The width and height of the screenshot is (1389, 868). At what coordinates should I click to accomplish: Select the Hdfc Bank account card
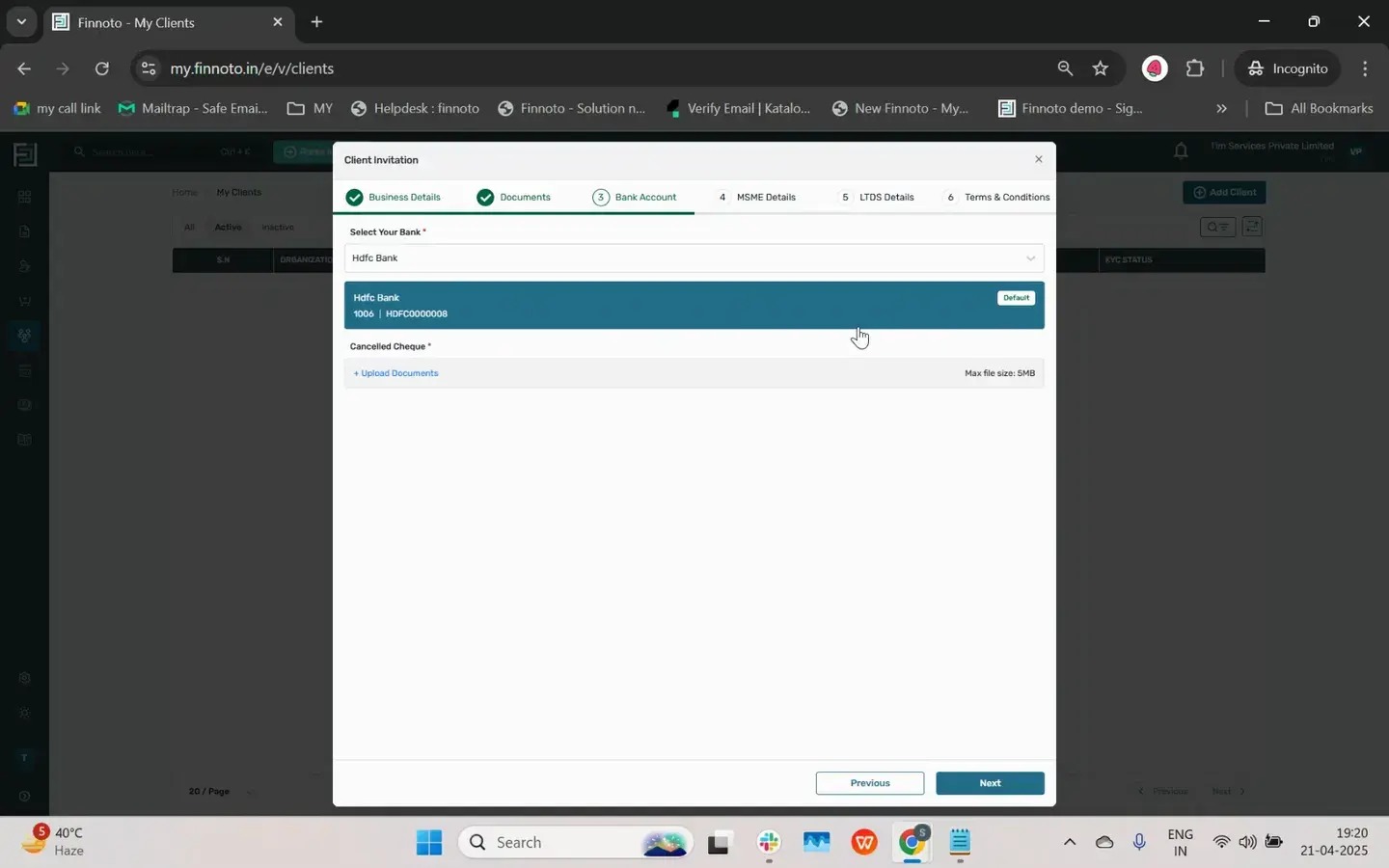click(694, 305)
